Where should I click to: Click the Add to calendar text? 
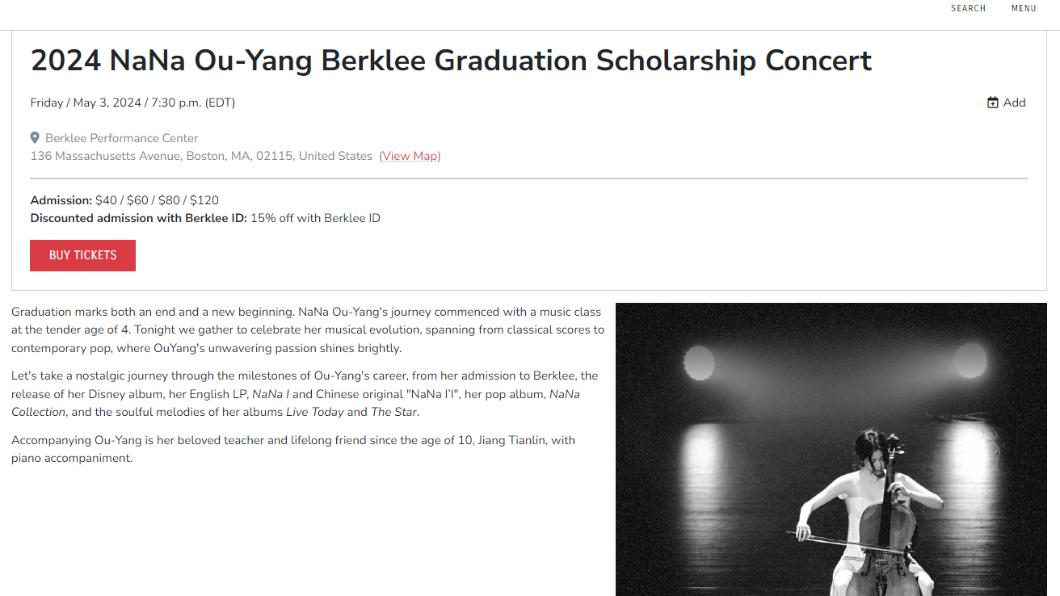point(1014,103)
